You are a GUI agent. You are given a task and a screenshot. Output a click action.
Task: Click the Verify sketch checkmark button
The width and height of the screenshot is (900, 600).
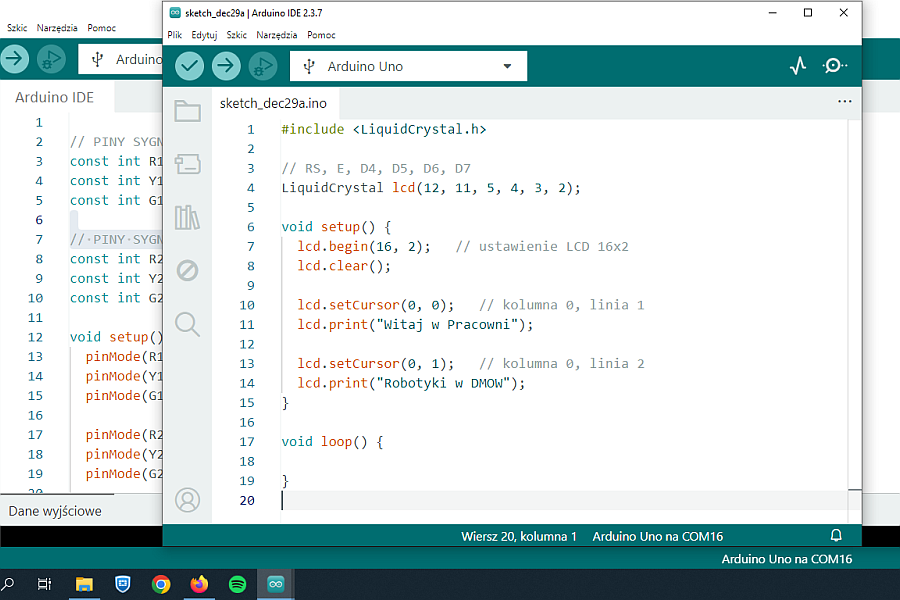pyautogui.click(x=190, y=66)
